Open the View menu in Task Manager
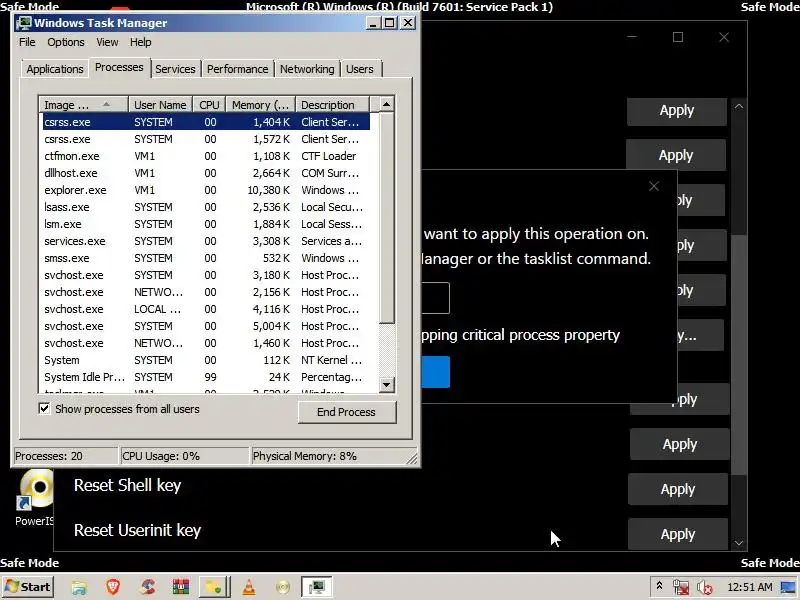 pyautogui.click(x=107, y=42)
